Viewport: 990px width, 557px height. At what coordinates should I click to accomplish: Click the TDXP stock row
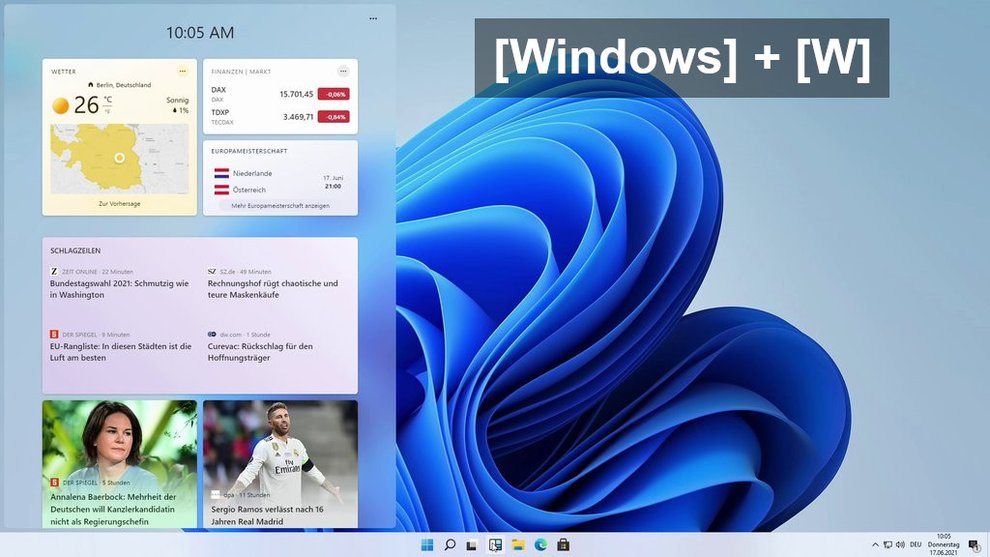280,117
